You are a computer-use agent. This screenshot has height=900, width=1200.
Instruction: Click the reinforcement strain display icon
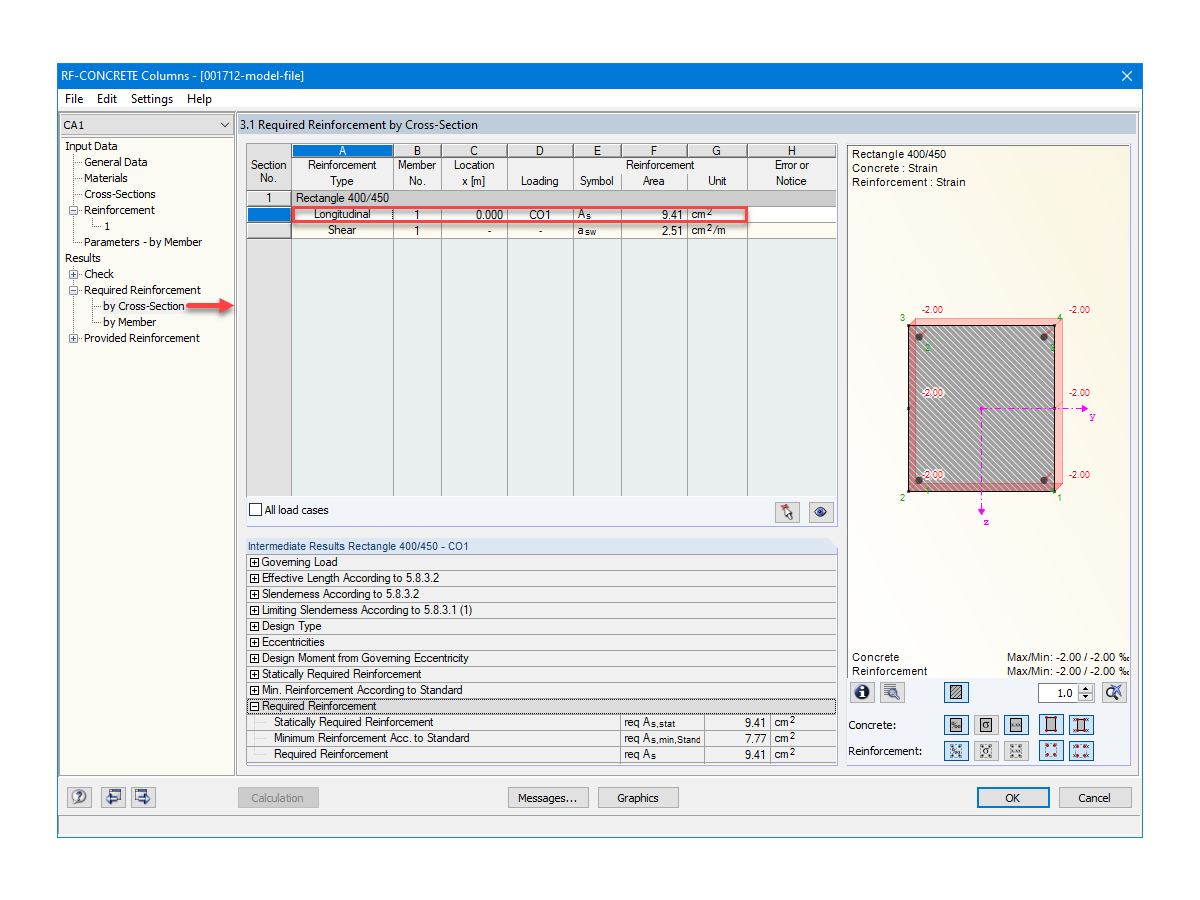(x=956, y=751)
